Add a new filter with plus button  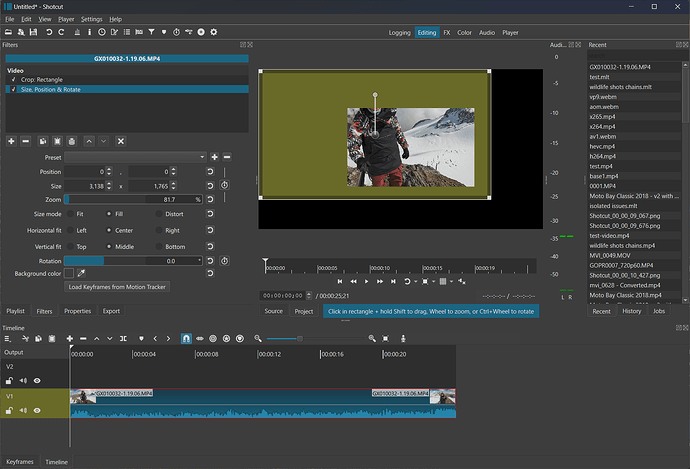click(11, 141)
